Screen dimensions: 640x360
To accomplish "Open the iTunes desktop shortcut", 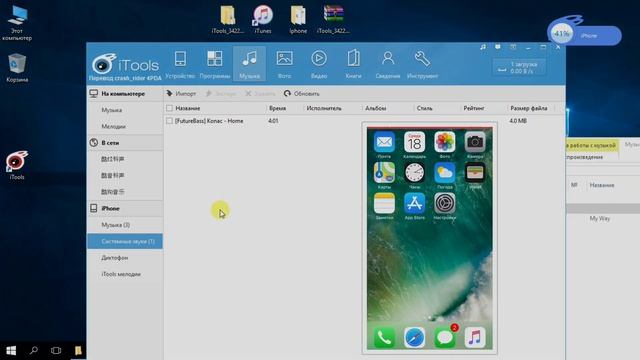I will (263, 19).
